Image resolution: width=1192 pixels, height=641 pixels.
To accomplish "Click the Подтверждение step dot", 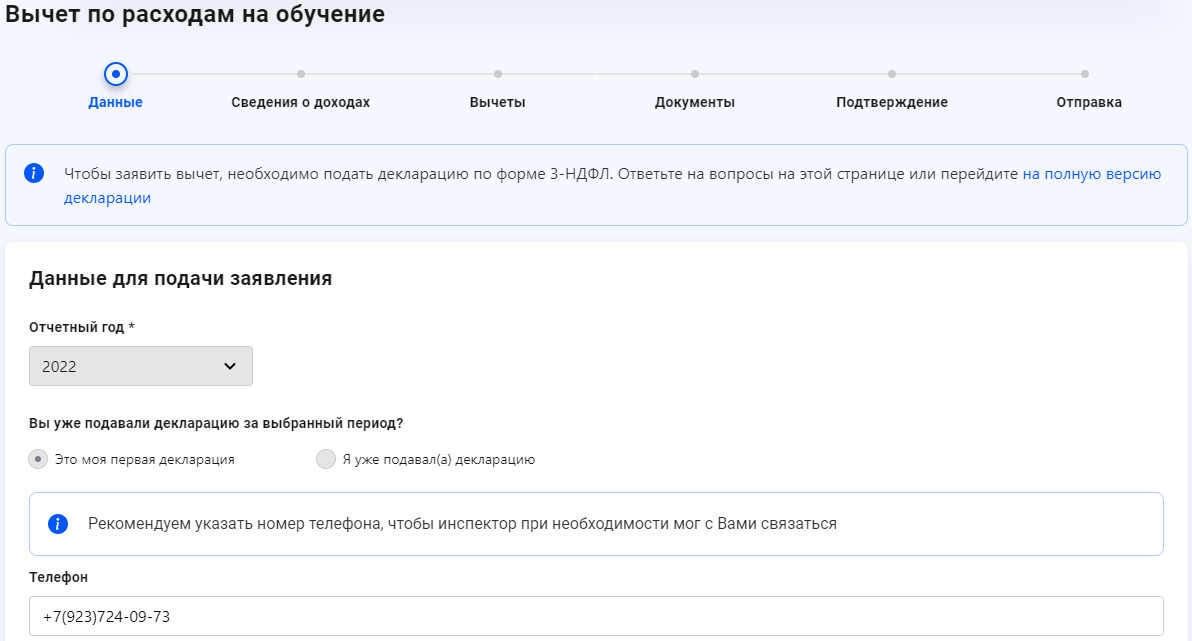I will coord(892,74).
